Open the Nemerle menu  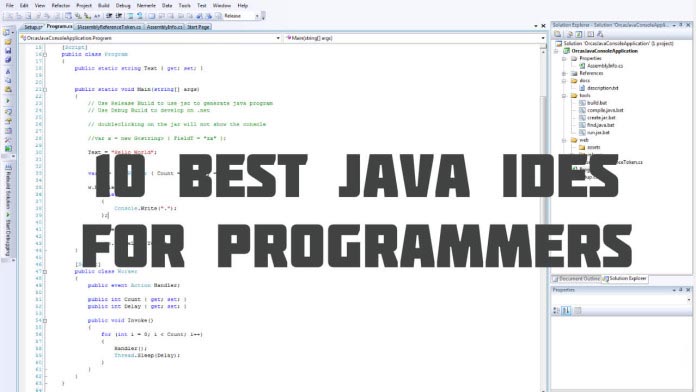pyautogui.click(x=146, y=5)
